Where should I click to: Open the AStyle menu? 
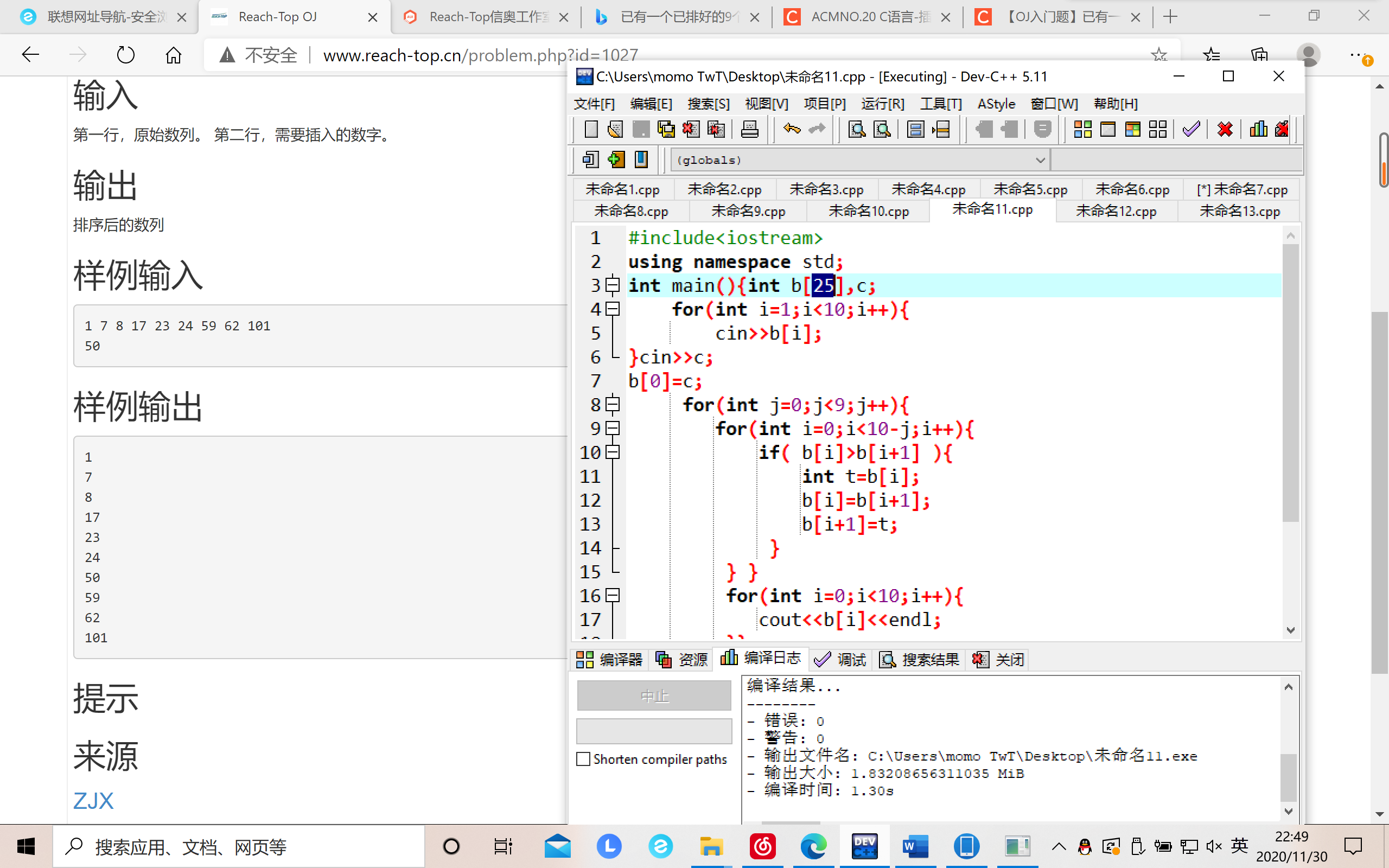996,104
